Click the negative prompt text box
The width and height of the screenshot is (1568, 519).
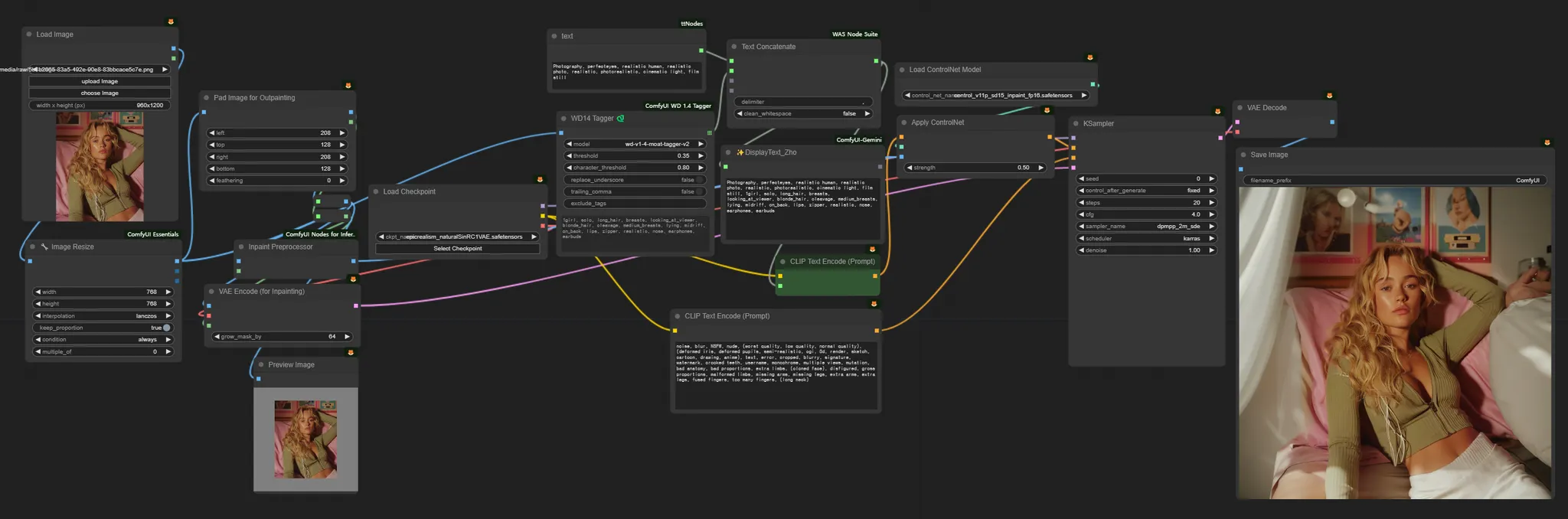(x=776, y=374)
